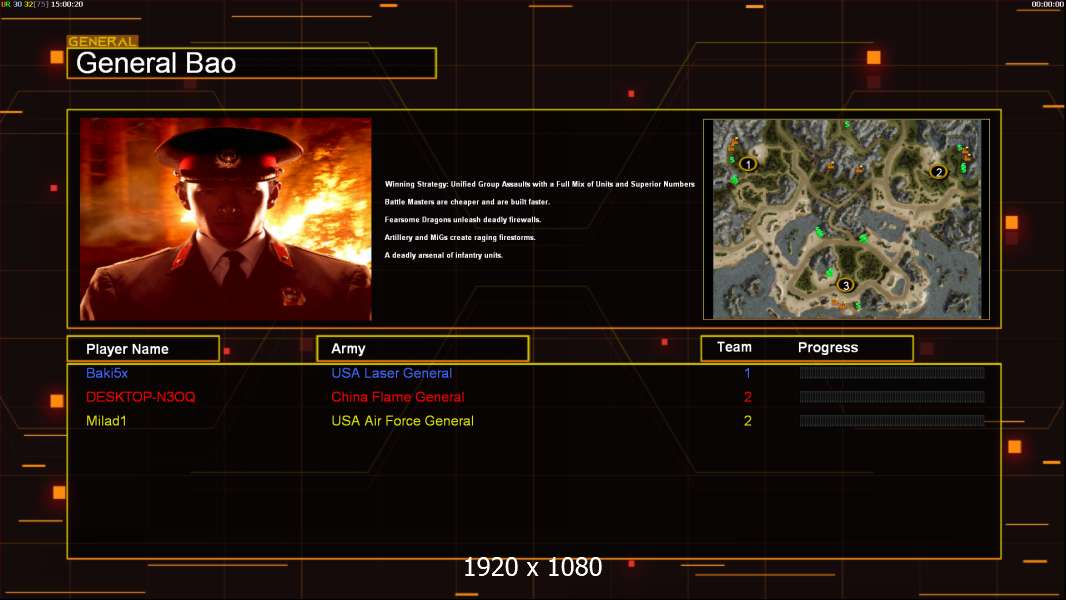Click the General Bao portrait image

pos(226,219)
